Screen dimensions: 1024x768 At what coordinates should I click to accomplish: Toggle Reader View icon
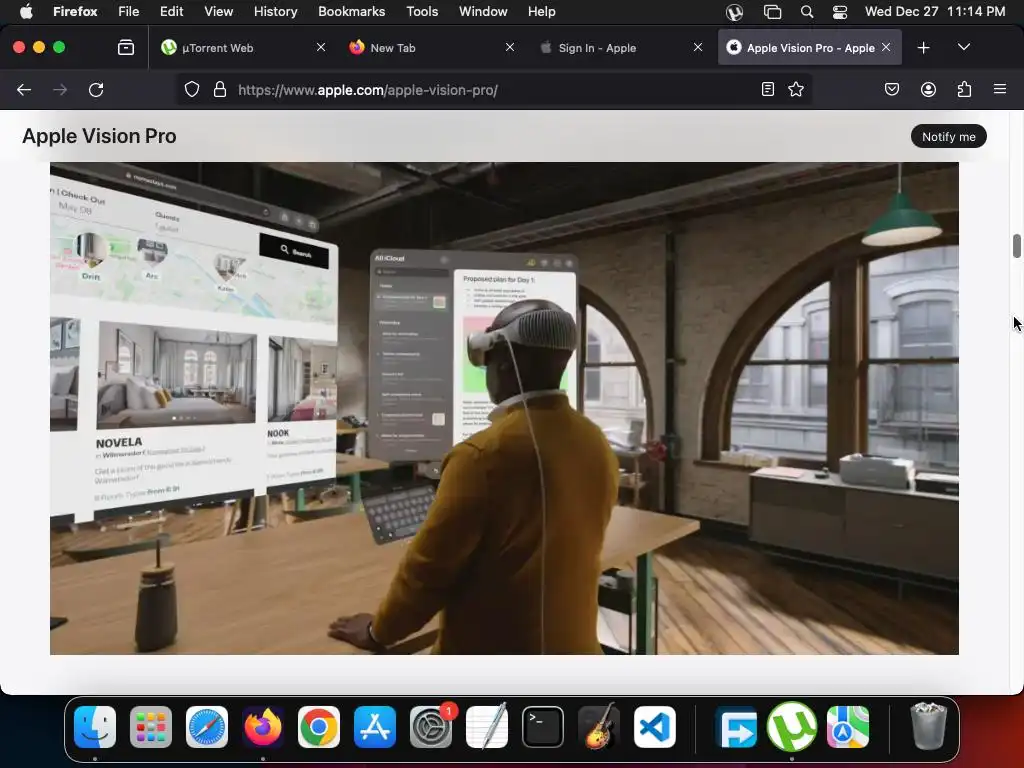pyautogui.click(x=768, y=89)
